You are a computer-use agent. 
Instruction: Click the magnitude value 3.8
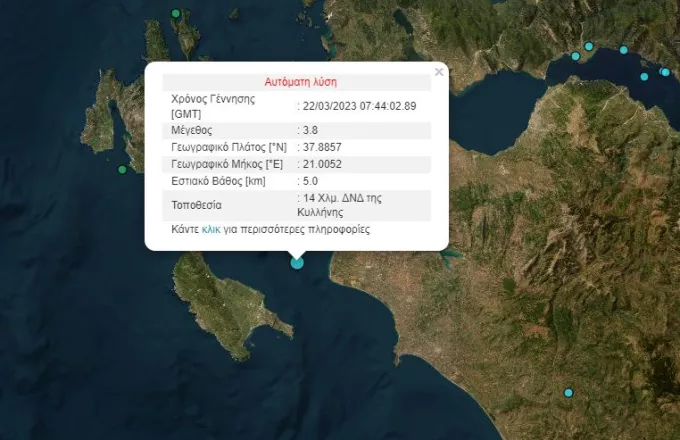coord(312,130)
